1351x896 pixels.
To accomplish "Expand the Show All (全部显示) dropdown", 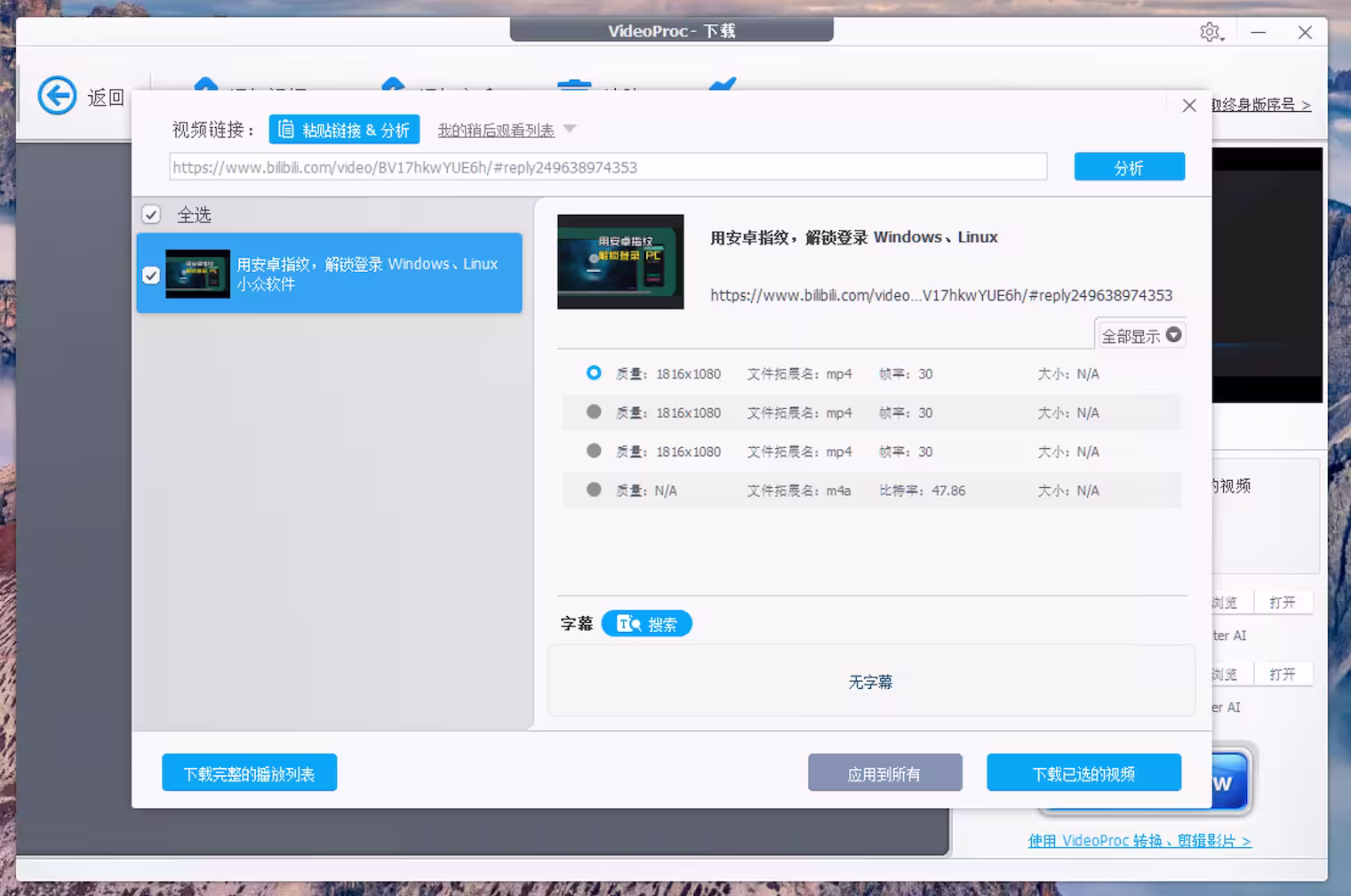I will pos(1141,335).
